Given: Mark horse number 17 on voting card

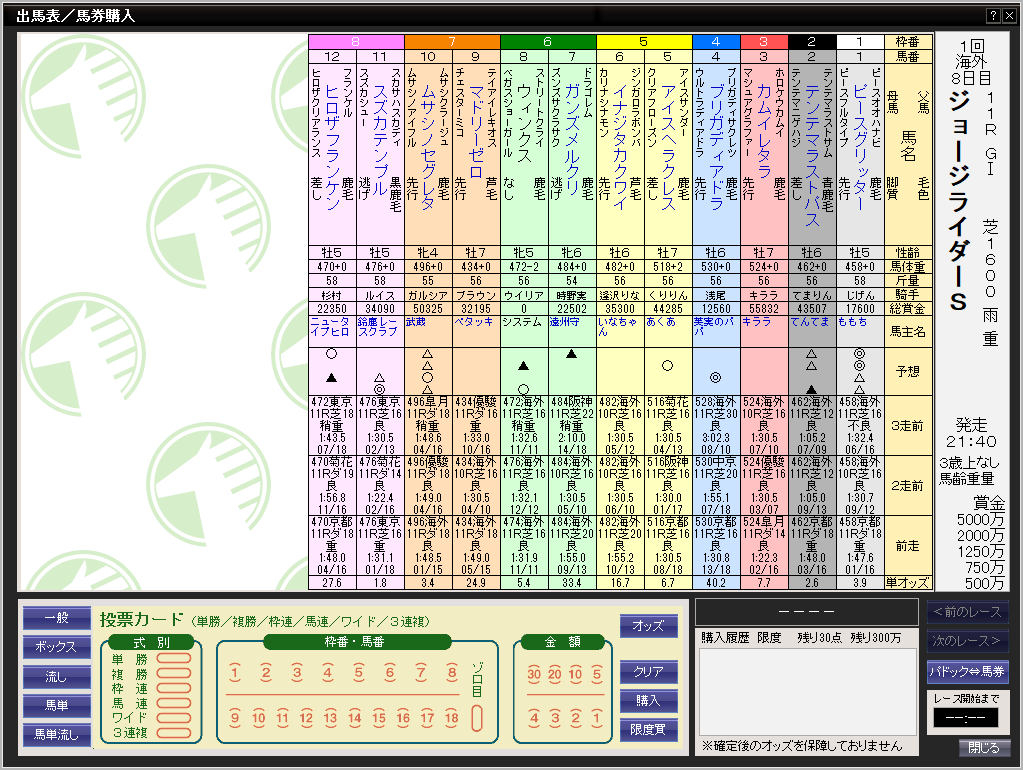Looking at the screenshot, I should tap(427, 718).
